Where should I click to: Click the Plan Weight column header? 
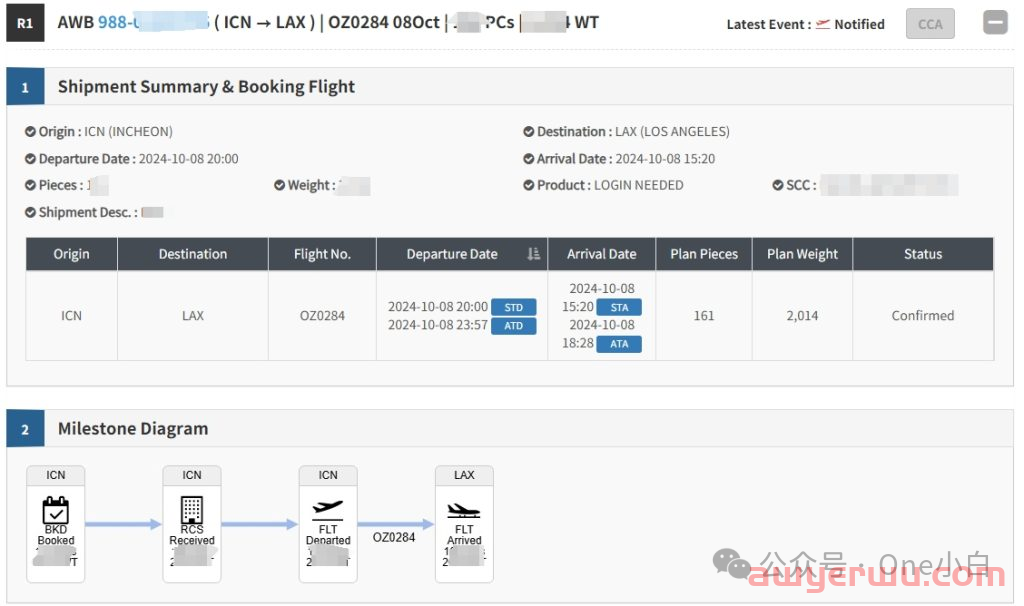pyautogui.click(x=802, y=254)
